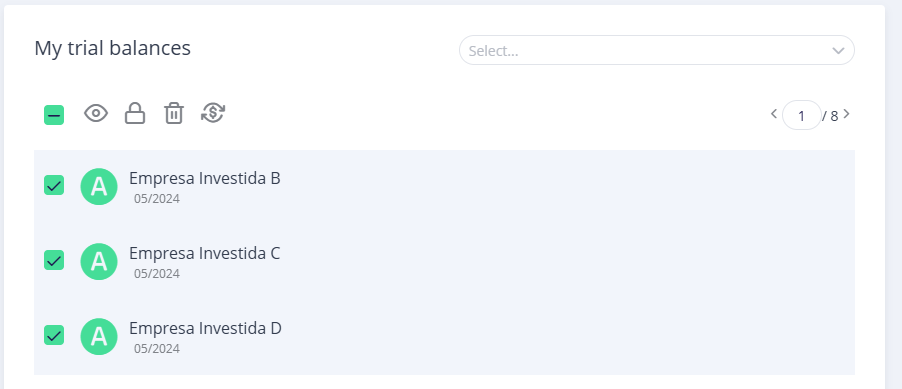
Task: Open the Empresa Investida C trial balance
Action: click(204, 253)
